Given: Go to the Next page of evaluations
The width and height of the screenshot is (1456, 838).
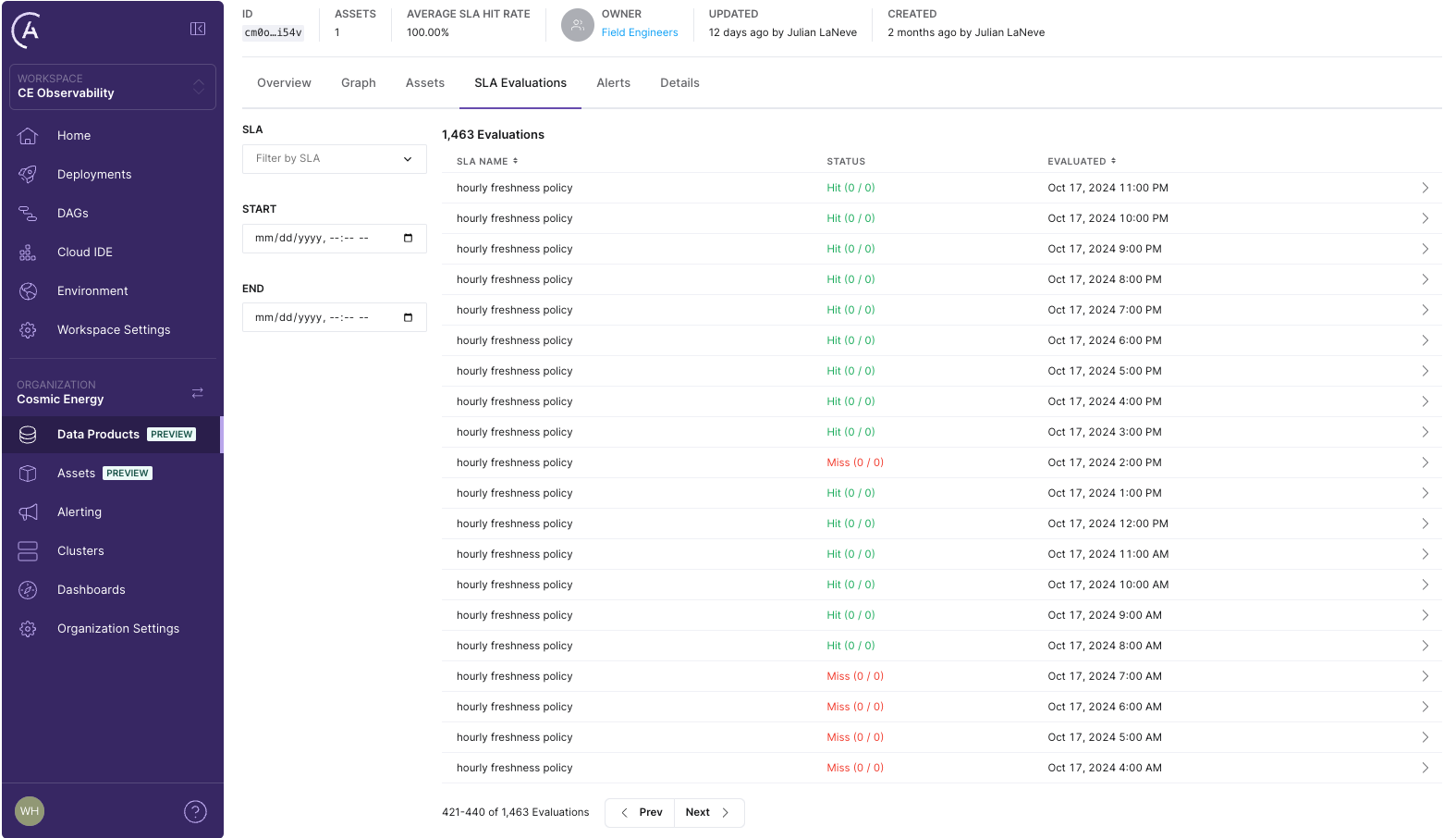Looking at the screenshot, I should [708, 812].
